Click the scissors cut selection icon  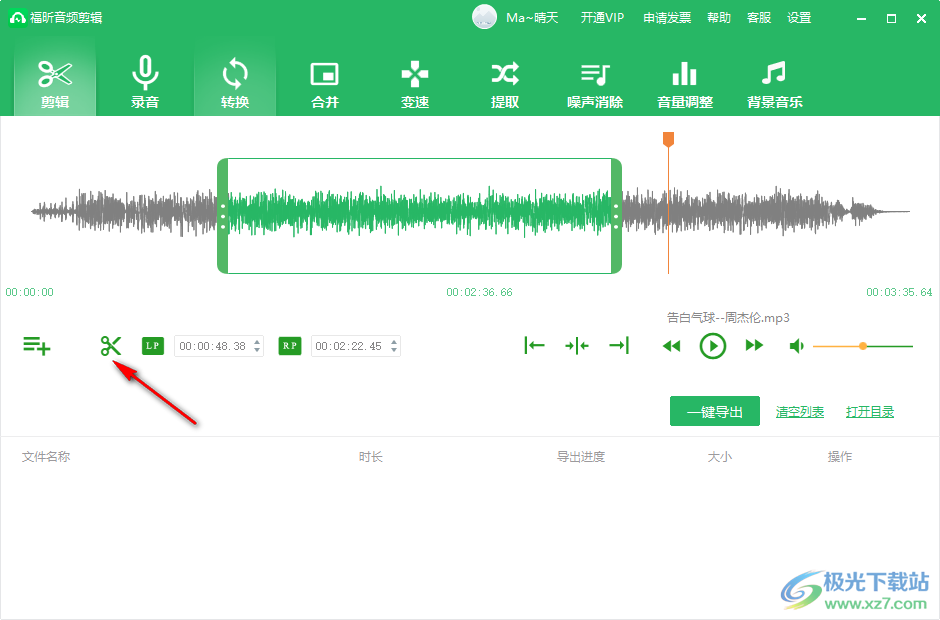click(111, 346)
